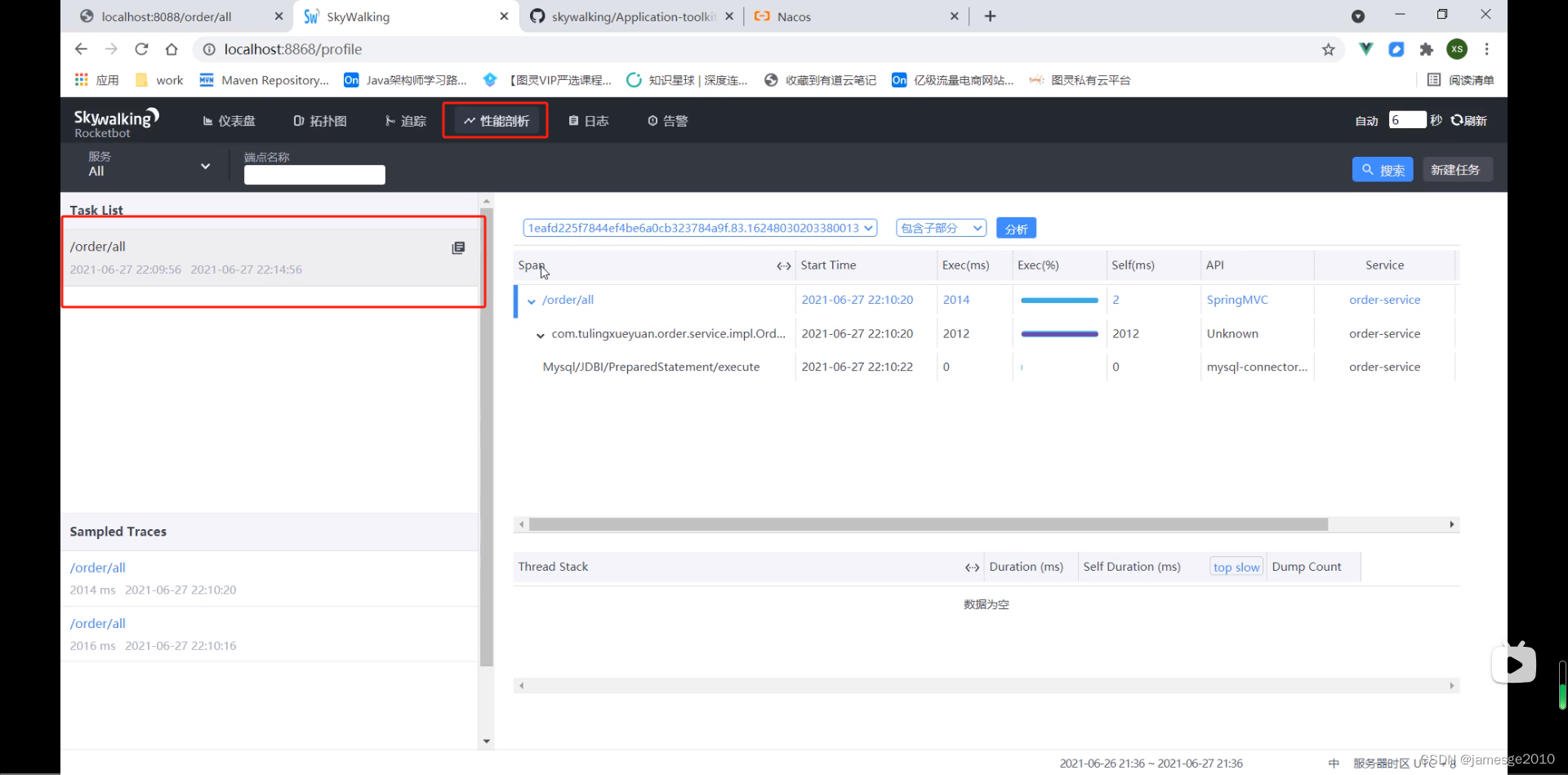The image size is (1568, 775).
Task: Open the work bookmarks folder
Action: click(x=160, y=80)
